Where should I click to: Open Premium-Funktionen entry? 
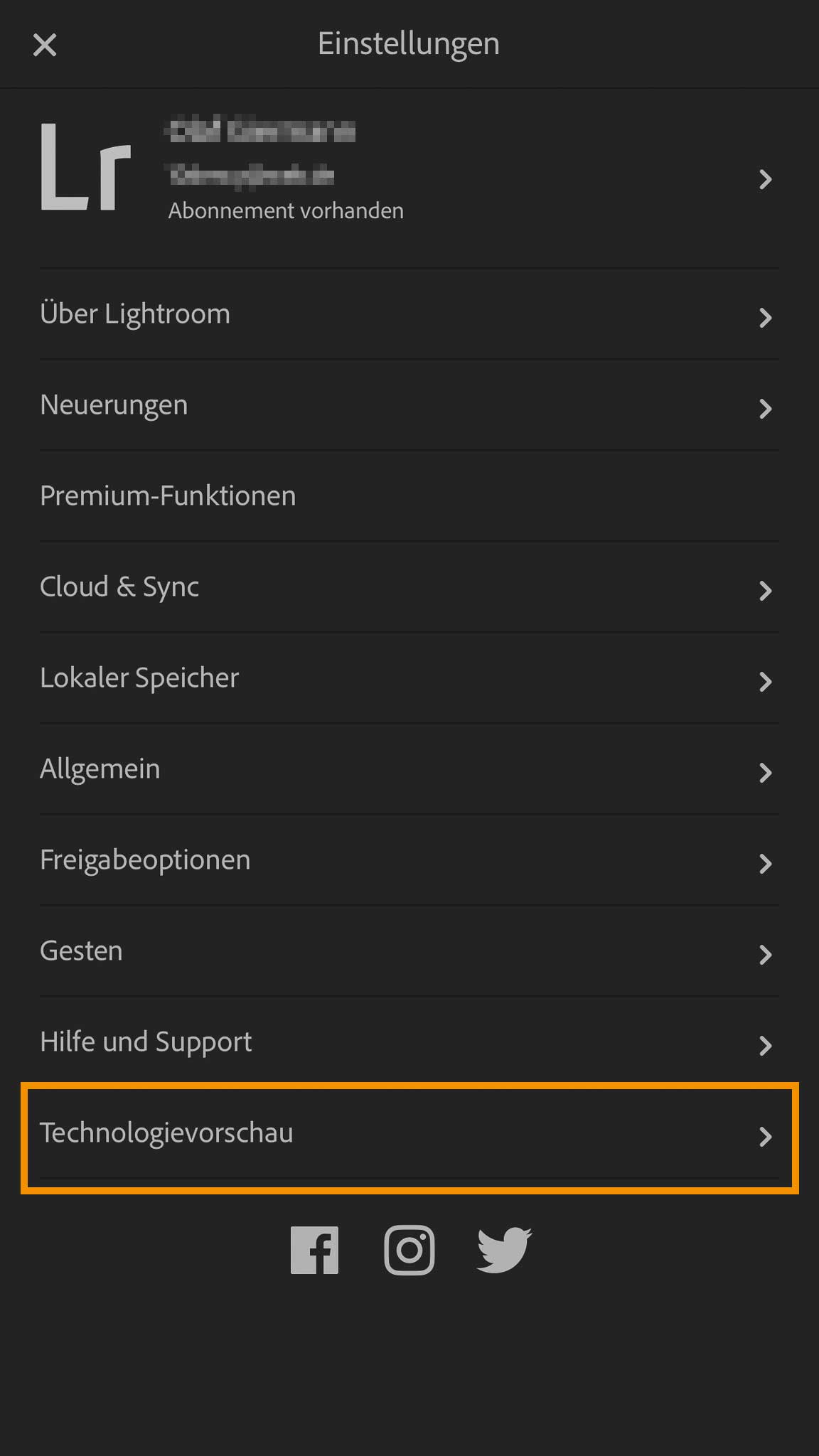[168, 496]
